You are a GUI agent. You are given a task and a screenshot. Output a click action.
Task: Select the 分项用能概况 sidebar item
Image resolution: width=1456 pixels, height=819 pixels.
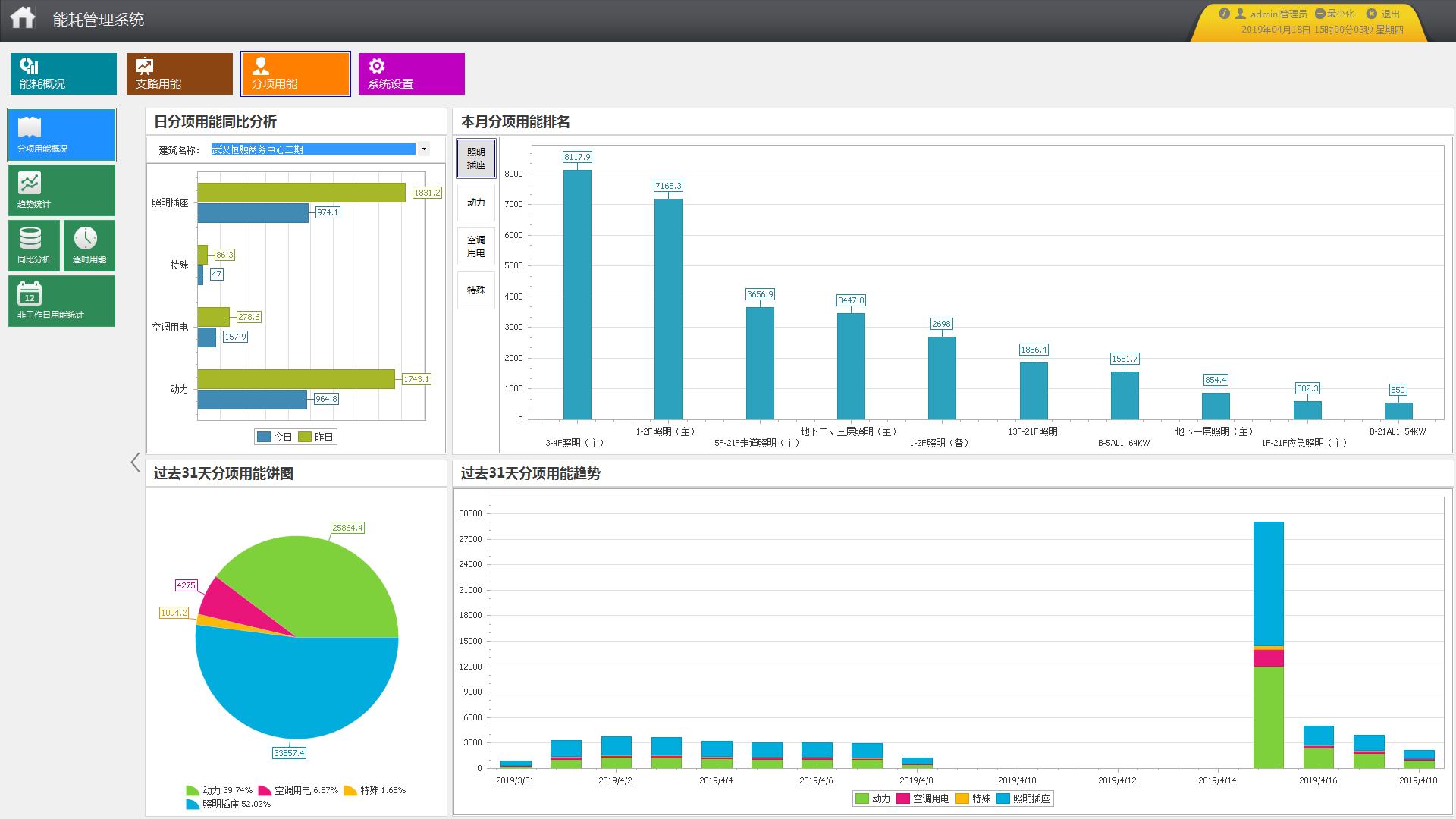pyautogui.click(x=61, y=135)
